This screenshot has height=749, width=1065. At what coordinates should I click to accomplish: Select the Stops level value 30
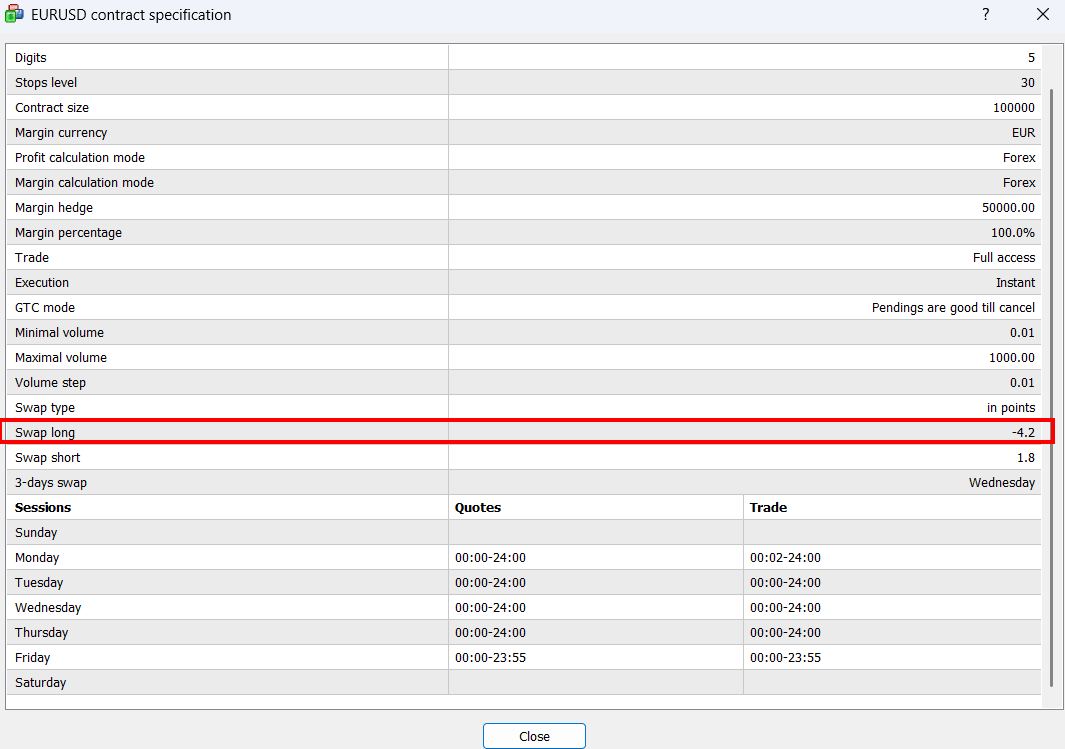point(1028,83)
